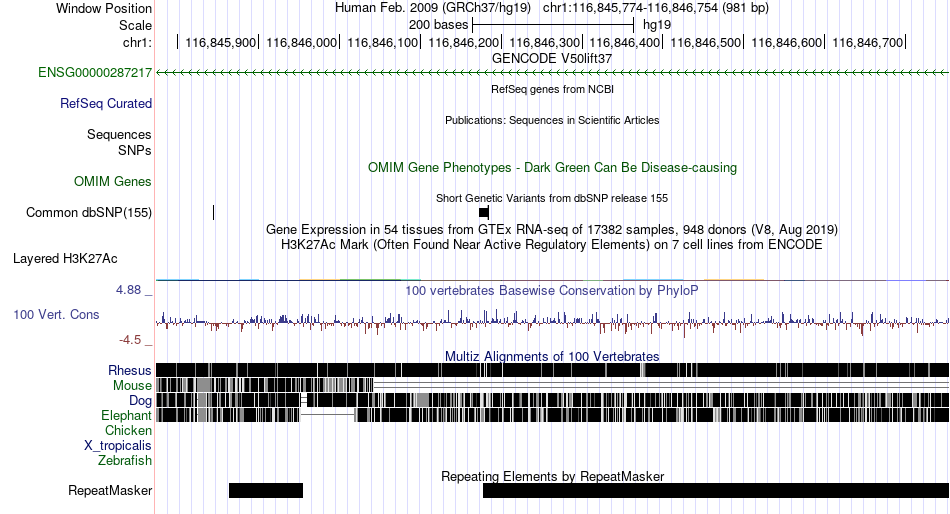Click the Rhesus alignment bar
950x514 pixels.
[552, 370]
